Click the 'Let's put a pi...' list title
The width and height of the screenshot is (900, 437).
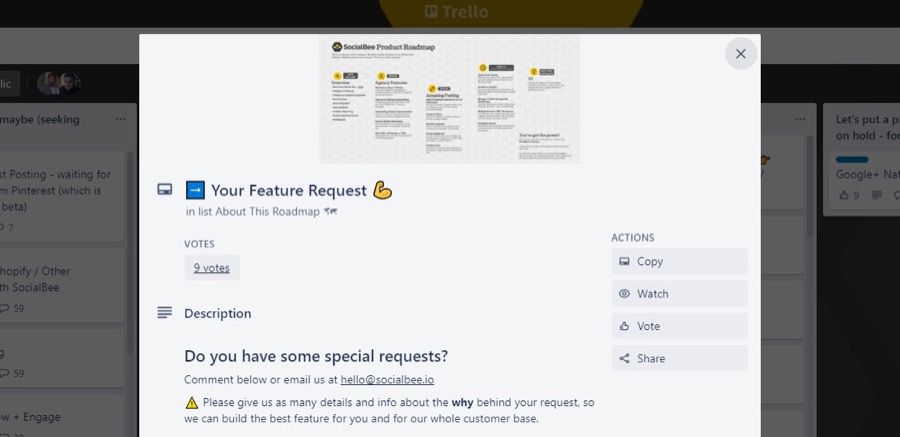click(867, 127)
